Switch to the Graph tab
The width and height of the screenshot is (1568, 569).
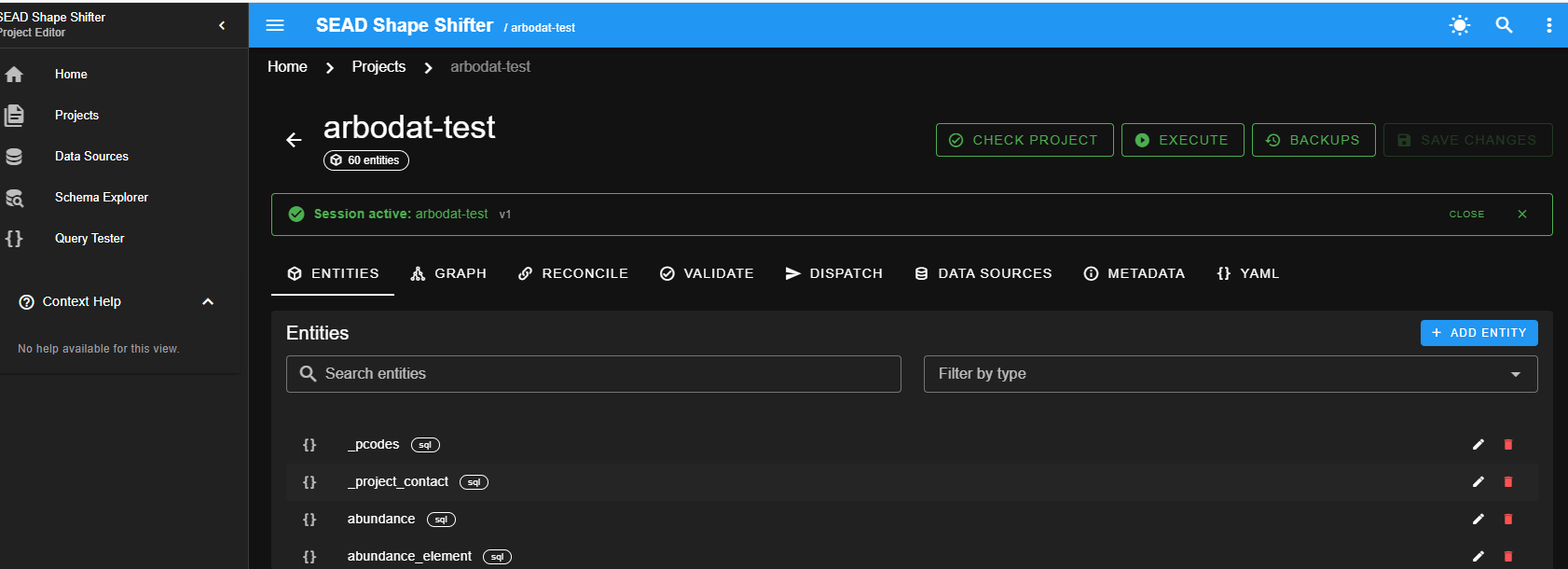pyautogui.click(x=448, y=273)
